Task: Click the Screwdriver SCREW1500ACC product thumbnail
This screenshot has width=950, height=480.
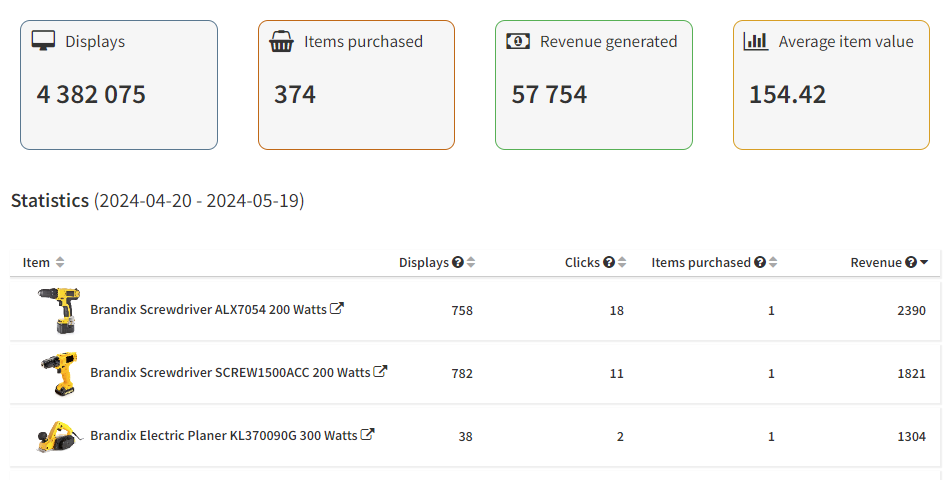Action: [58, 373]
